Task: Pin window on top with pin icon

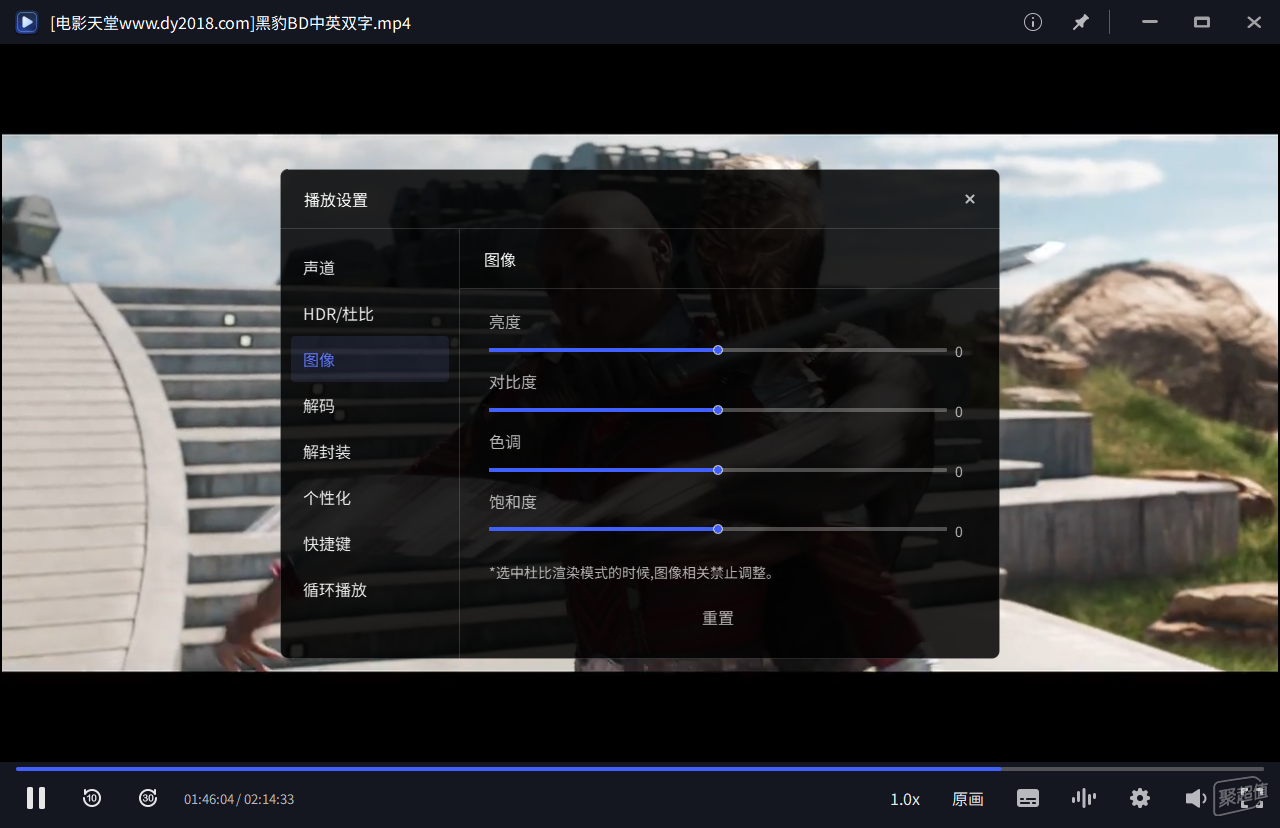Action: click(1081, 22)
